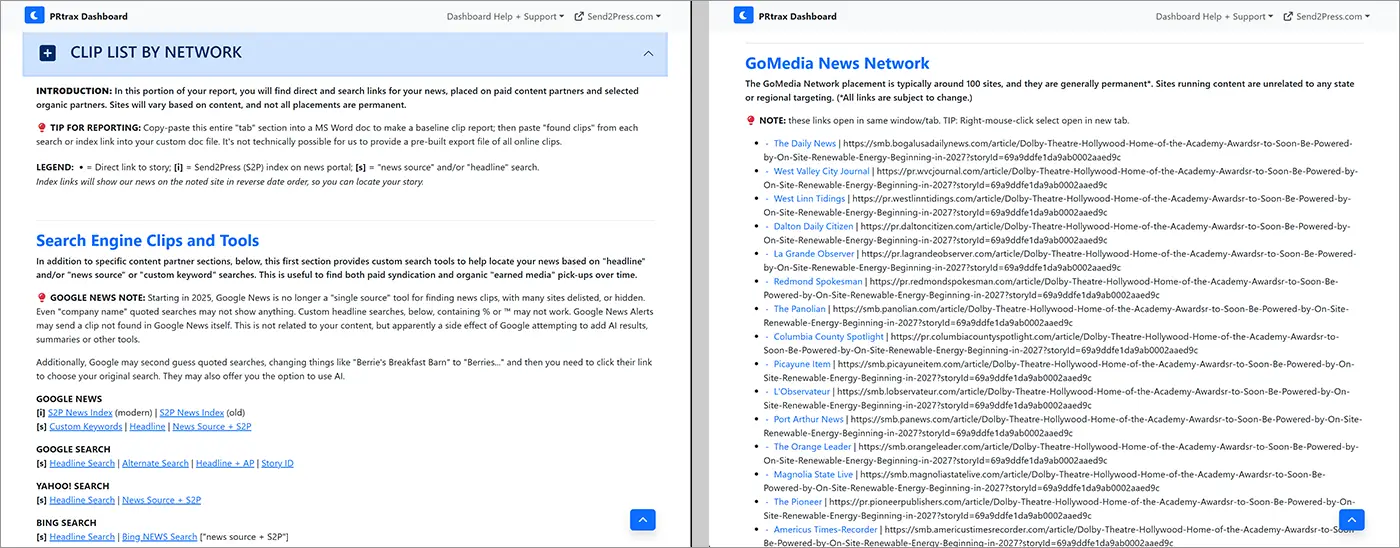The image size is (1400, 548).
Task: Open Dashboard Help + Support dropdown in right window
Action: tap(1214, 16)
